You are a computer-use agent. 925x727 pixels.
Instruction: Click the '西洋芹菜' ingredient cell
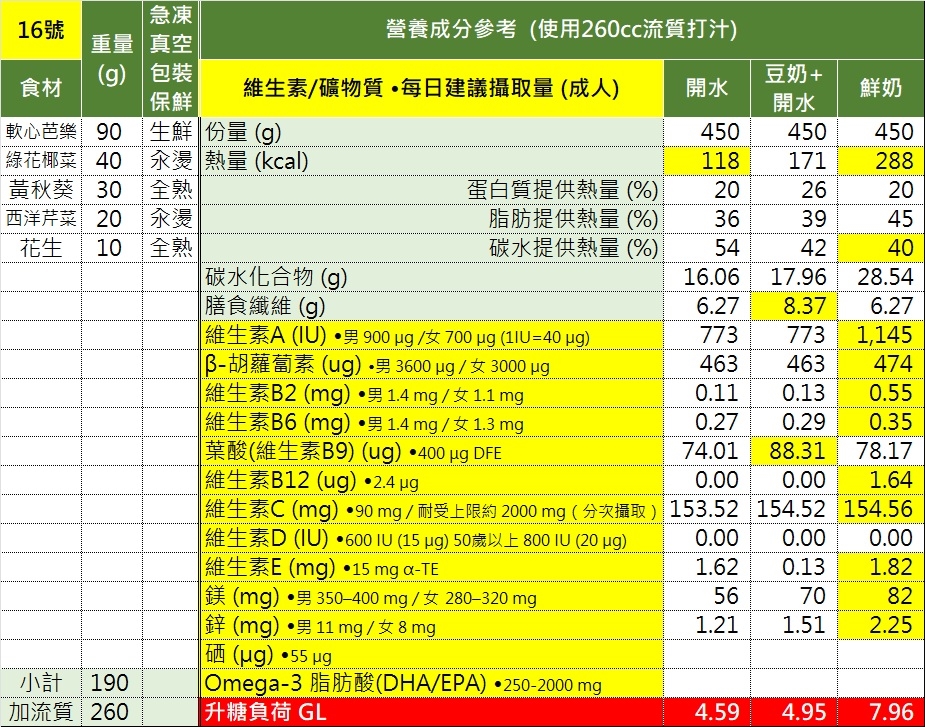pyautogui.click(x=41, y=219)
